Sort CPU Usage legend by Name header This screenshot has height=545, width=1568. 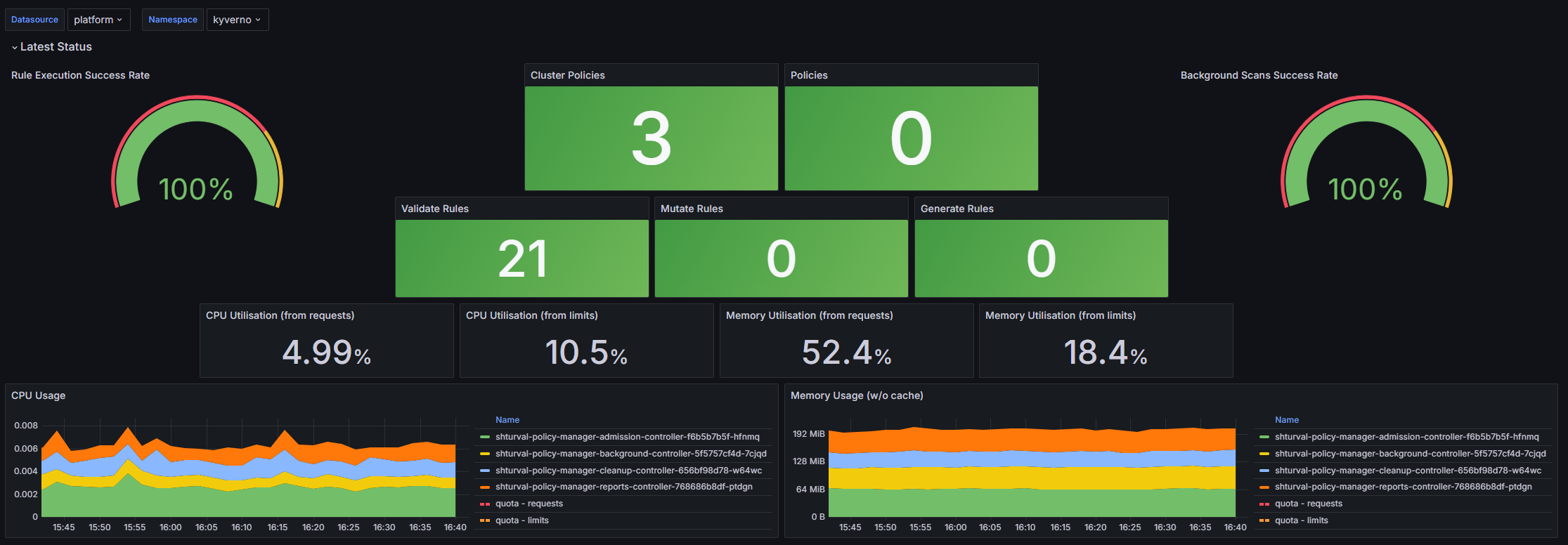click(507, 420)
